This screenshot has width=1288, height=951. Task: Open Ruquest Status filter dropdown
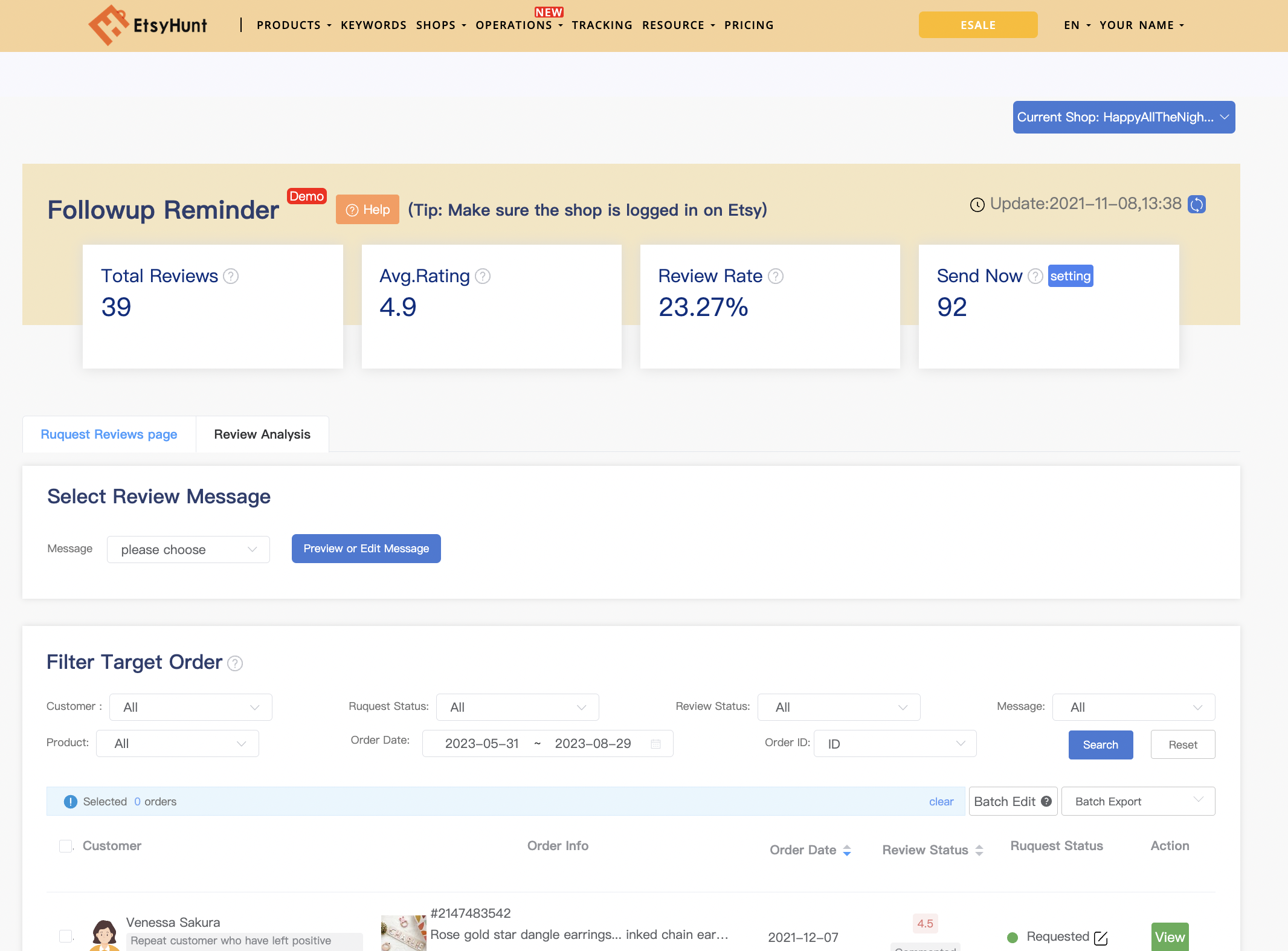pyautogui.click(x=517, y=707)
